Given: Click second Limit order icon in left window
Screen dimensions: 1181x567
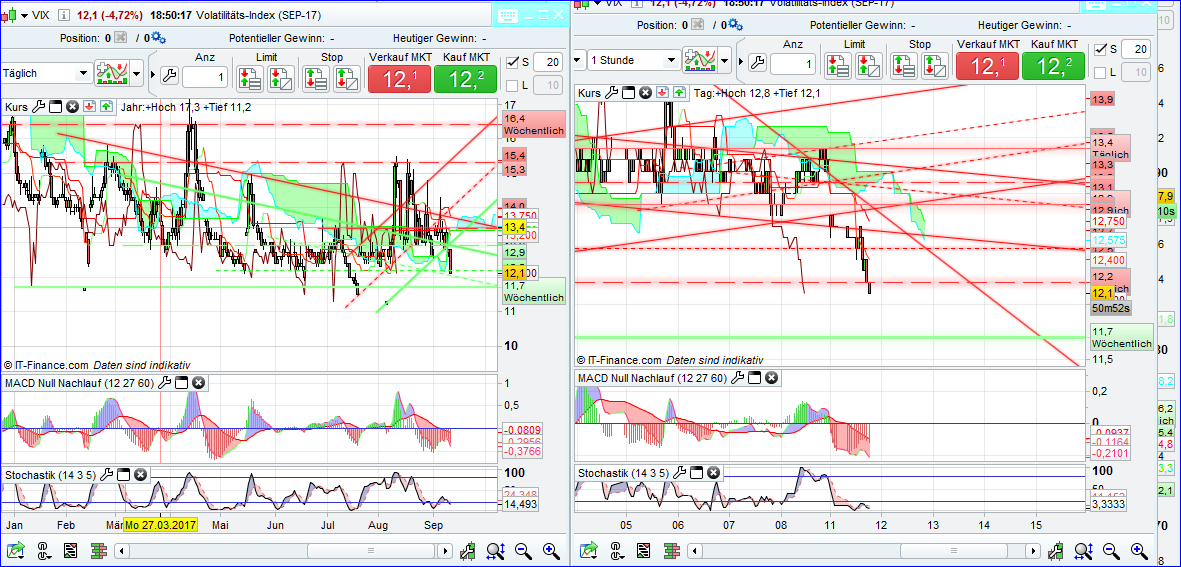Looking at the screenshot, I should [x=280, y=78].
